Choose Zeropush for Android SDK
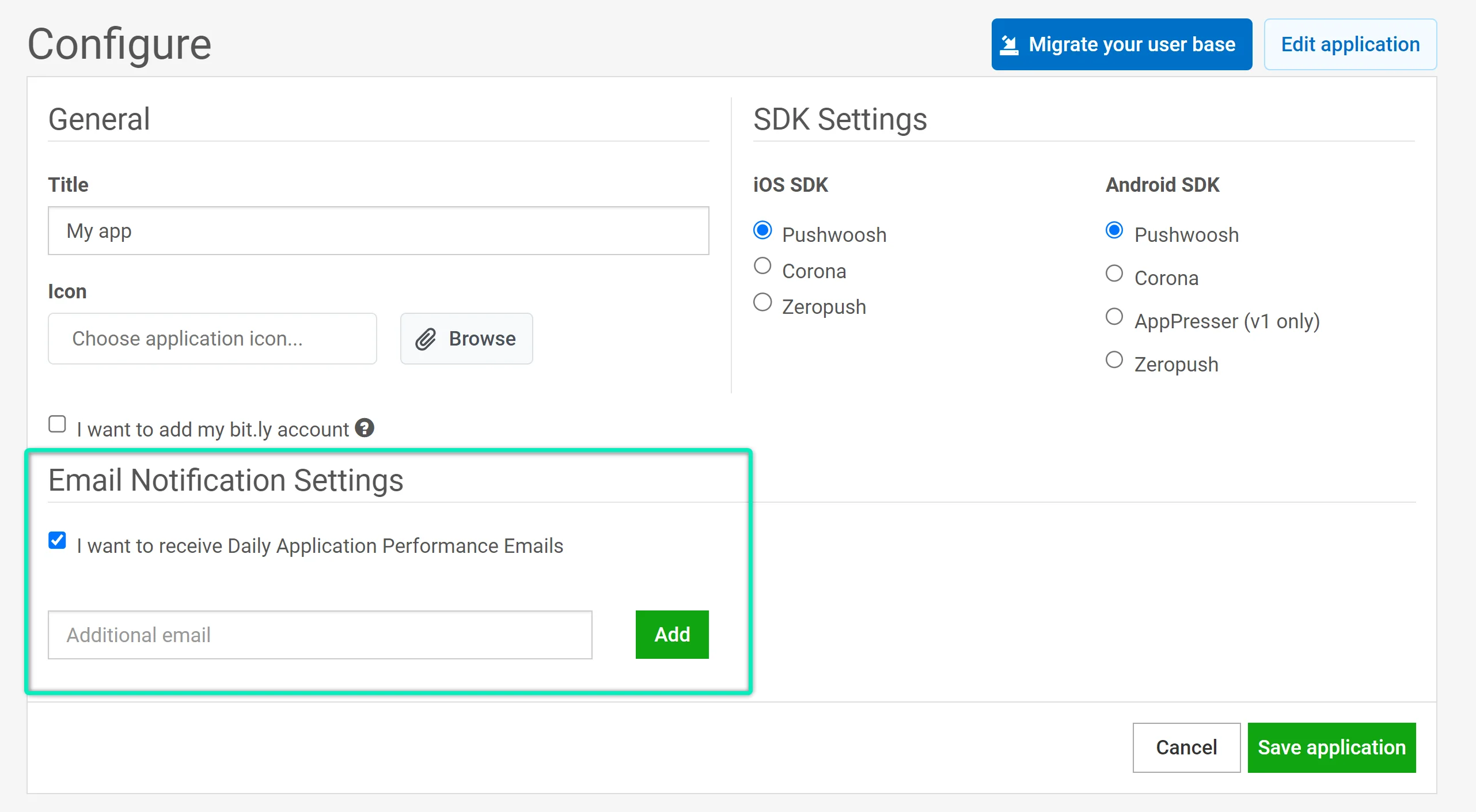This screenshot has width=1476, height=812. (x=1114, y=360)
